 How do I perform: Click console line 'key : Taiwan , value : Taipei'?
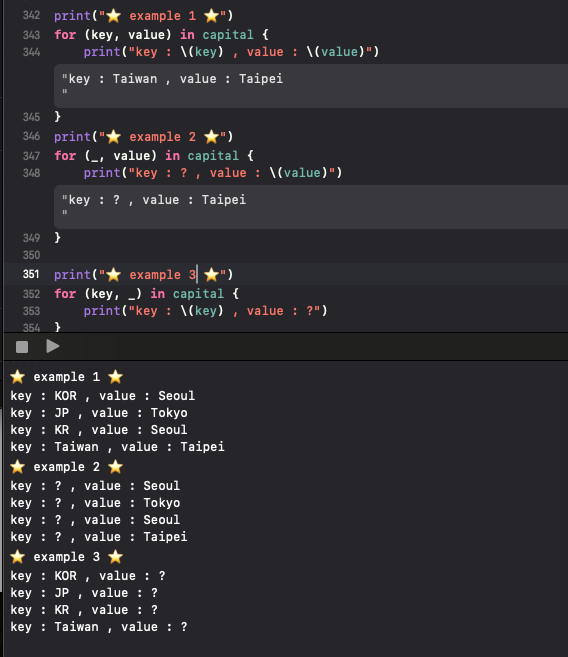117,447
